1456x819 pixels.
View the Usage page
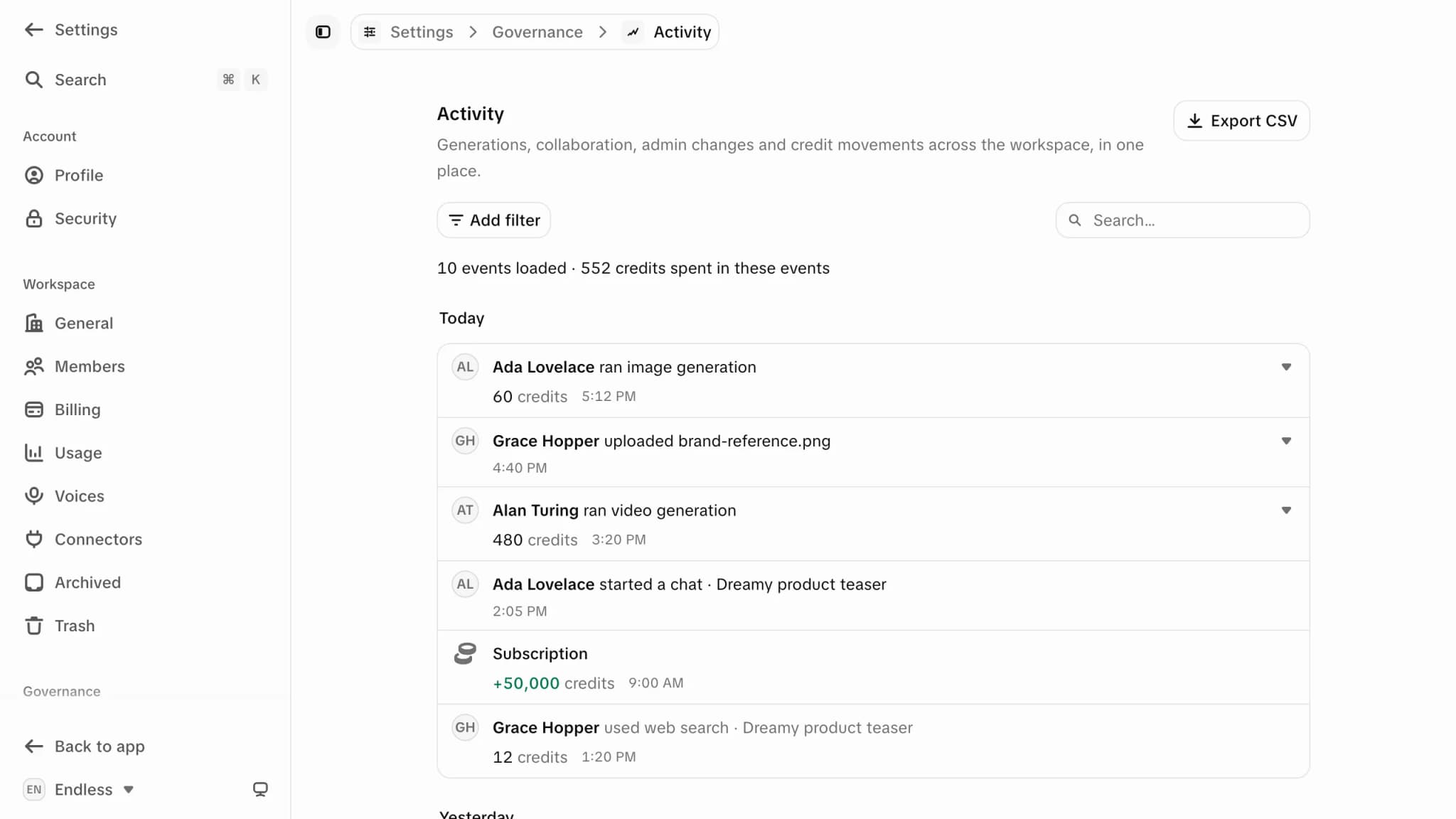tap(145, 454)
